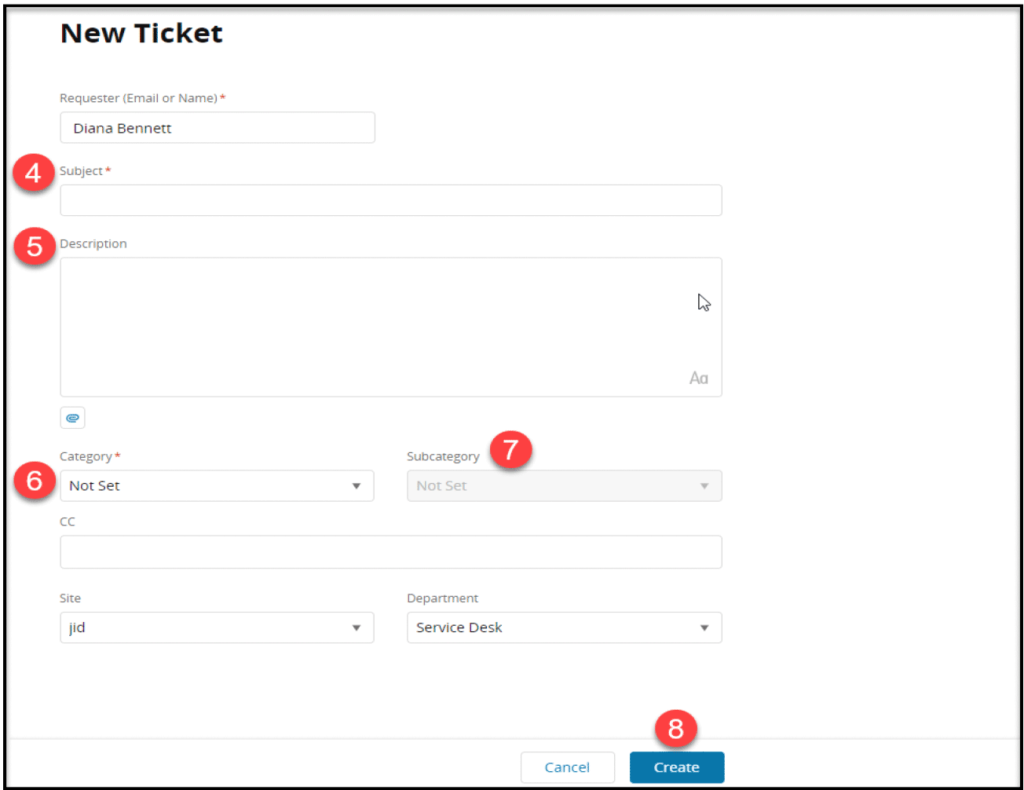Click the CC field label
The width and height of the screenshot is (1024, 790).
tap(67, 522)
